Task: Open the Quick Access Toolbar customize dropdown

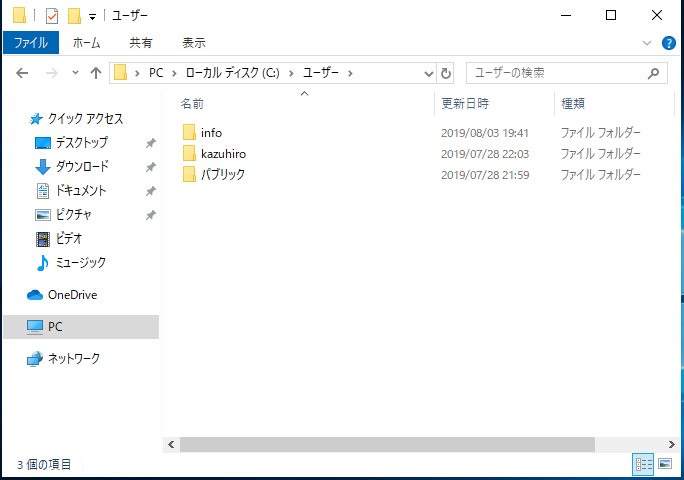Action: 92,16
